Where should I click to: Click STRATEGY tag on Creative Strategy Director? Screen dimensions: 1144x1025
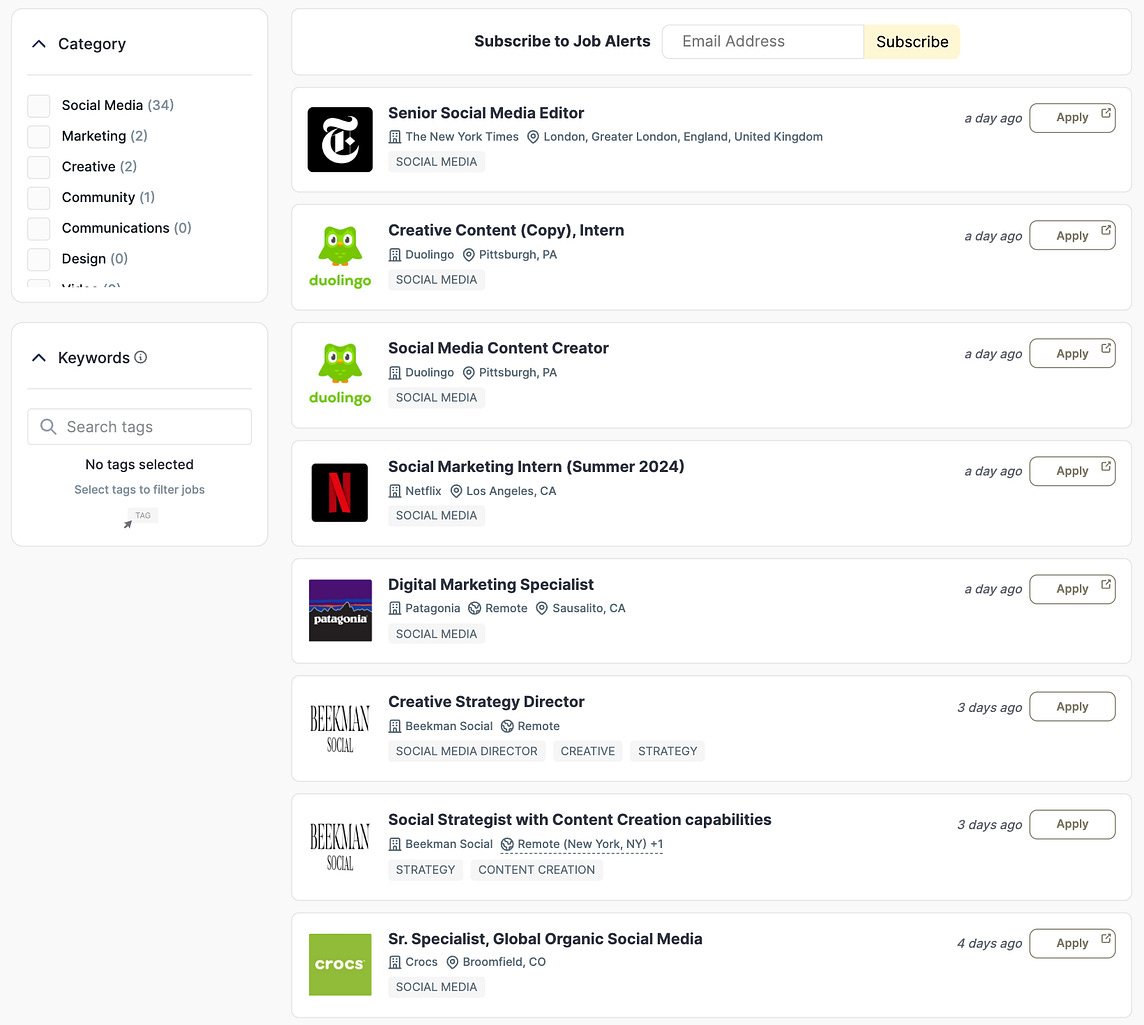[668, 751]
